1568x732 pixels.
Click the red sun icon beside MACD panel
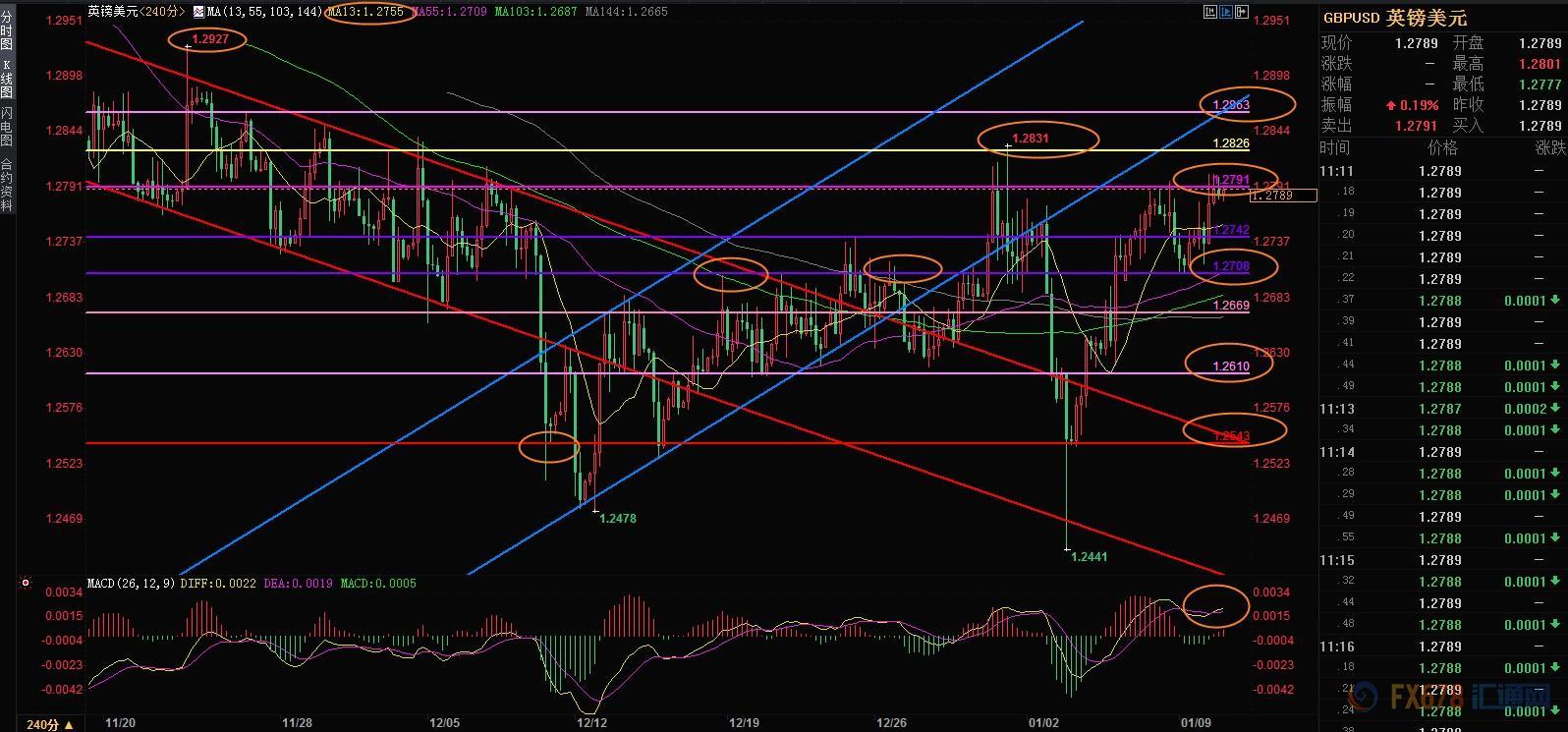click(x=25, y=583)
